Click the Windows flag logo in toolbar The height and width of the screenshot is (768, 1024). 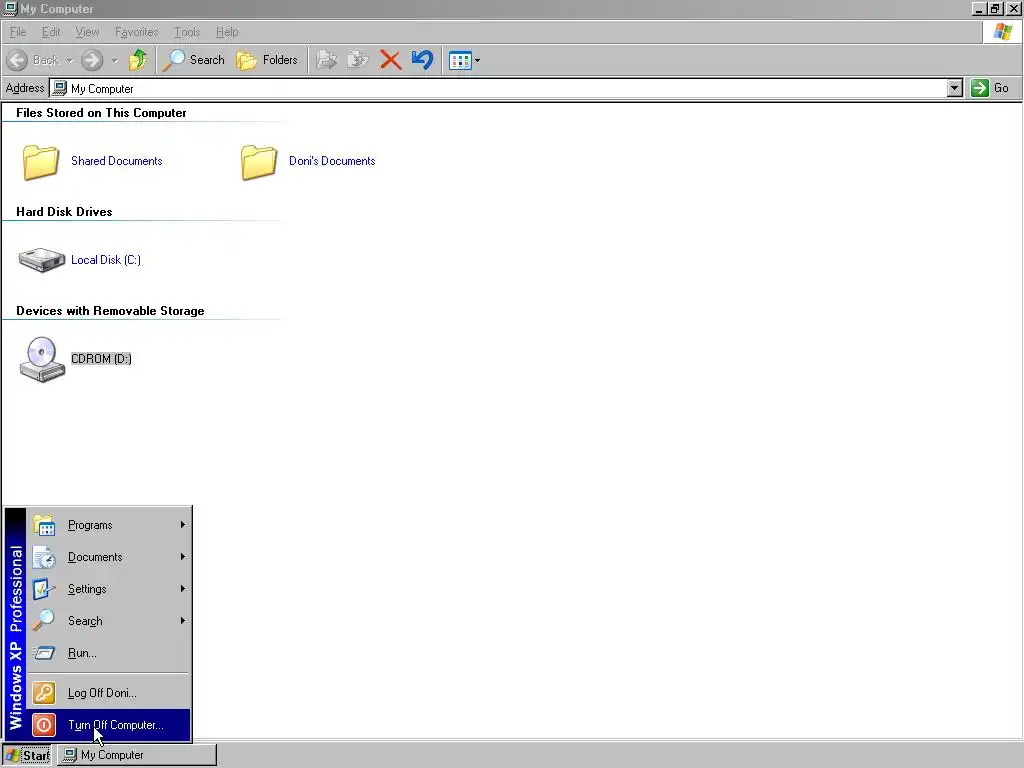[x=1002, y=32]
